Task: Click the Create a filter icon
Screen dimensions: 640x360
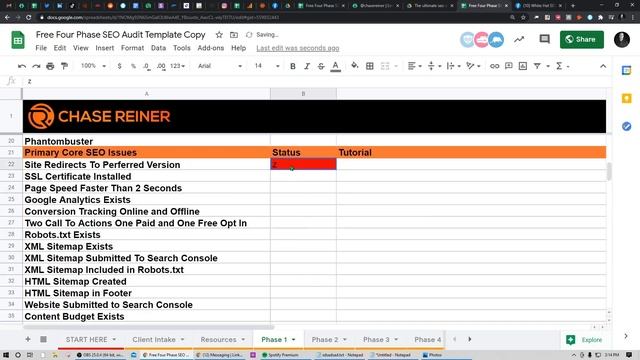Action: point(537,66)
